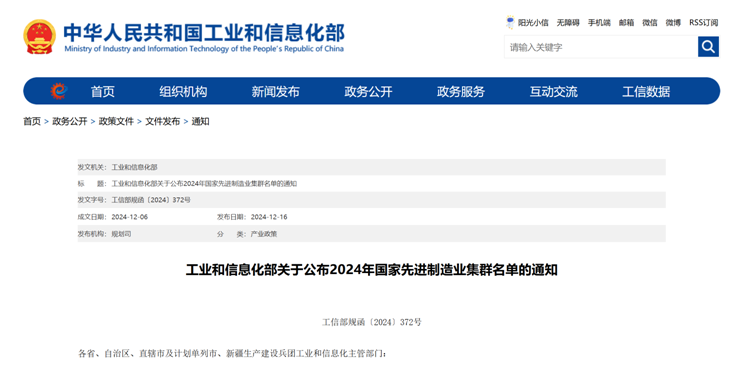The image size is (749, 368).
Task: Open the 首页 navigation tab
Action: (x=103, y=91)
